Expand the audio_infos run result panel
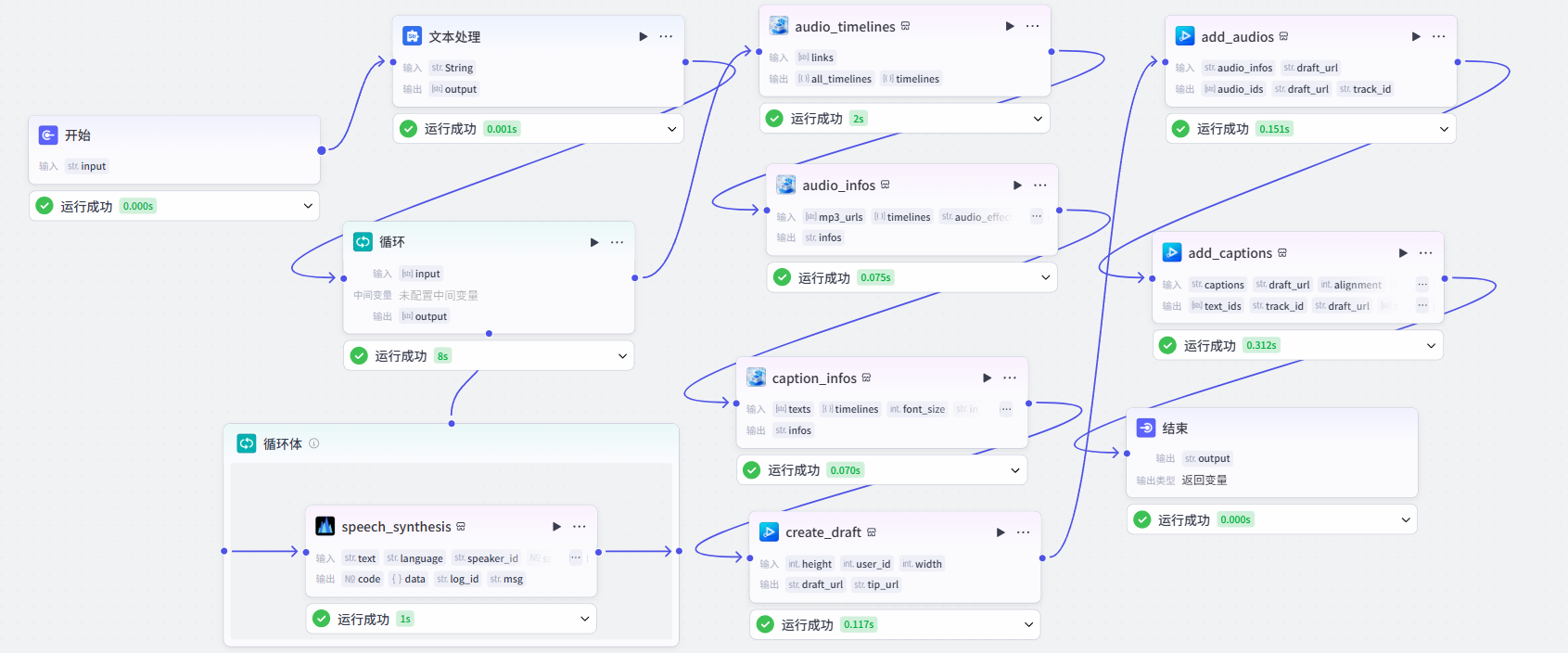This screenshot has height=653, width=1568. tap(1045, 277)
